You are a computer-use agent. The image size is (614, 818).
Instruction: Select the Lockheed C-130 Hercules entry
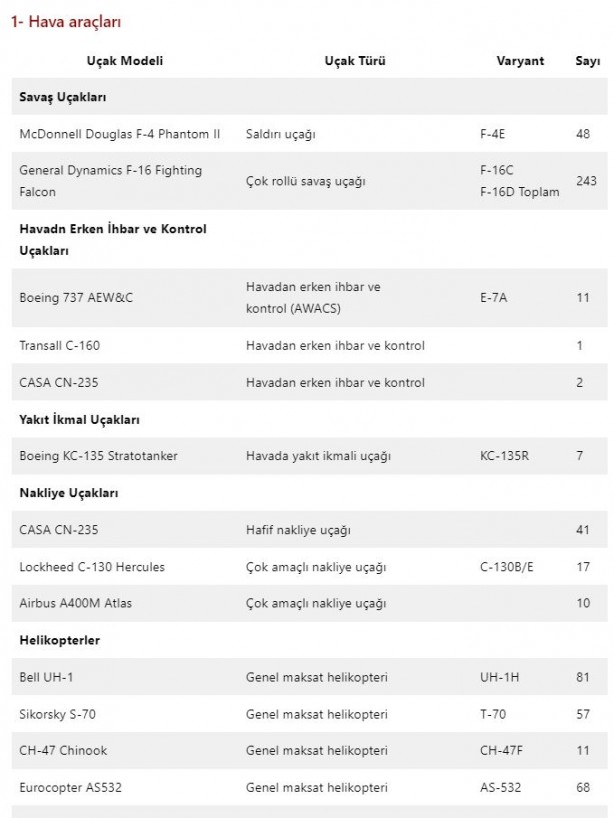(92, 567)
